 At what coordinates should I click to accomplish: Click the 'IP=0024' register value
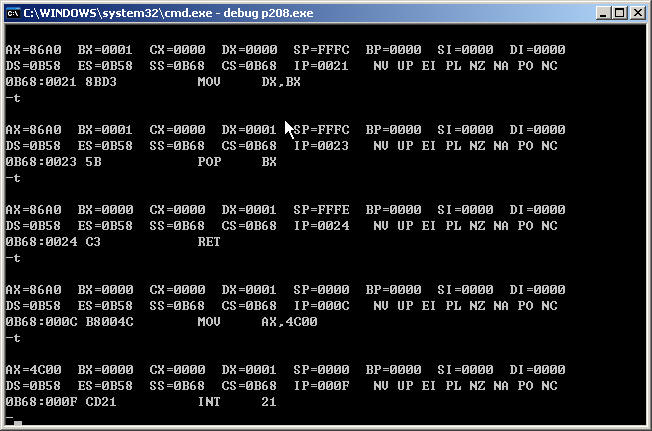coord(321,226)
